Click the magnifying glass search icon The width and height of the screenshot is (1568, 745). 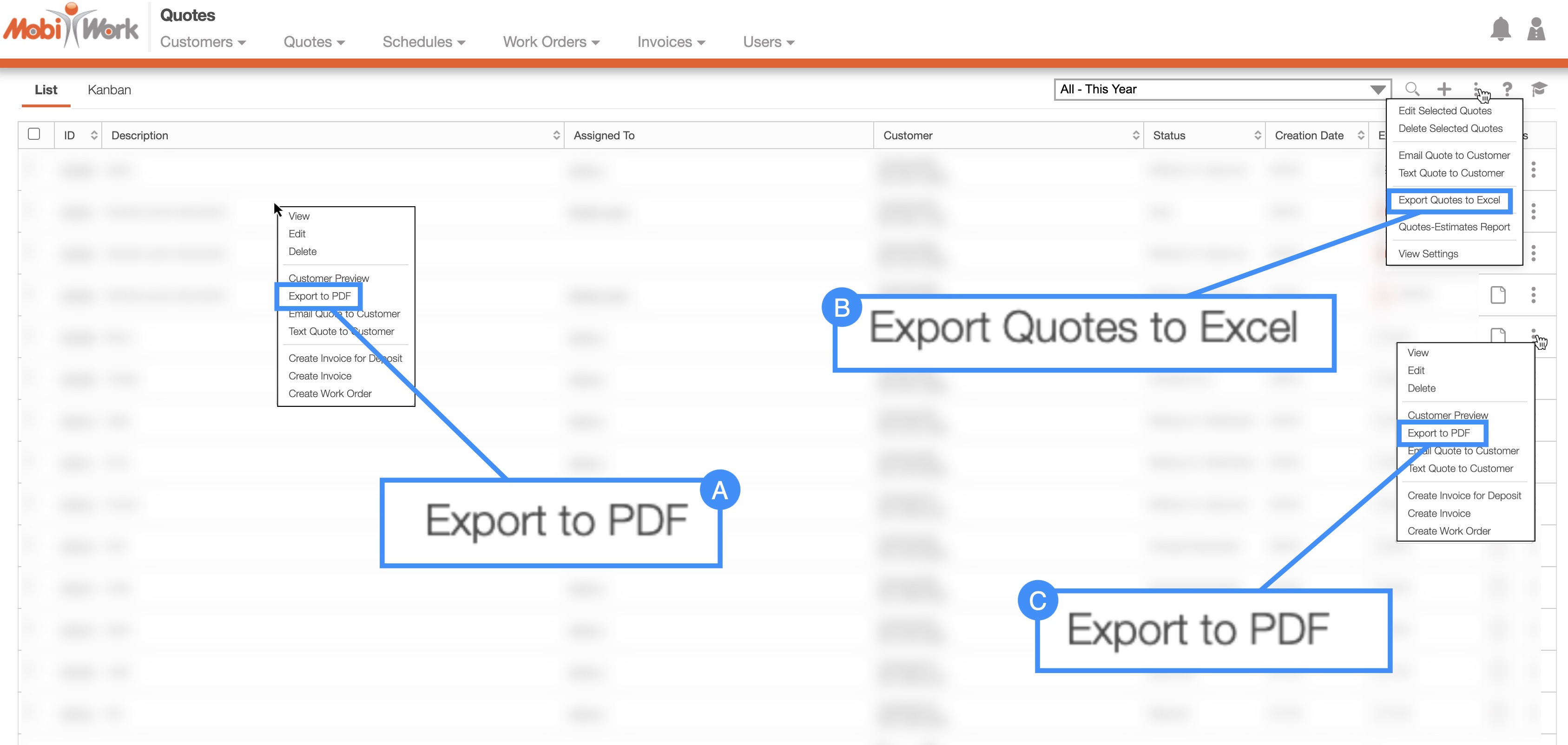1412,89
